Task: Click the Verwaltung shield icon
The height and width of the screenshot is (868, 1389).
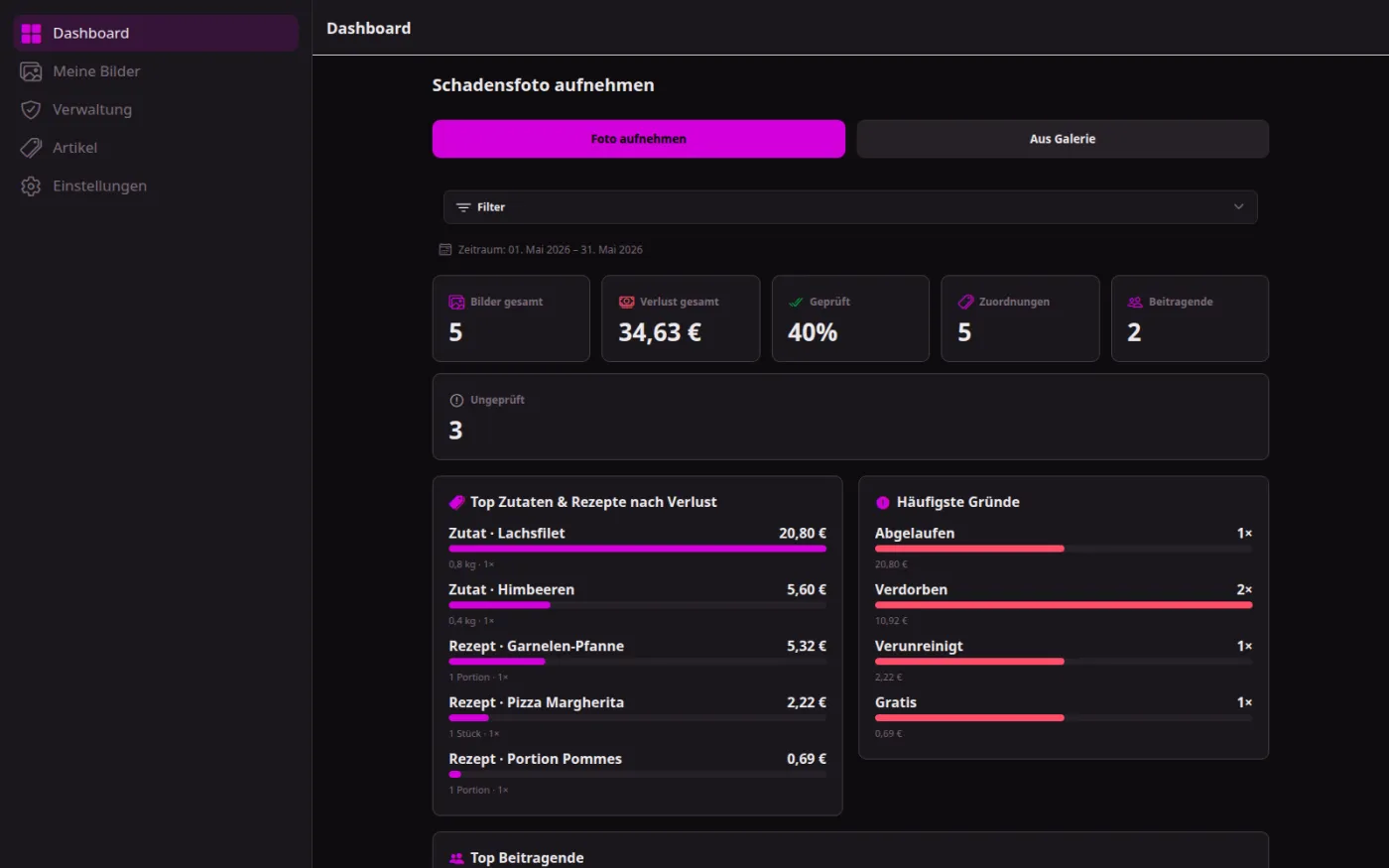Action: tap(31, 110)
